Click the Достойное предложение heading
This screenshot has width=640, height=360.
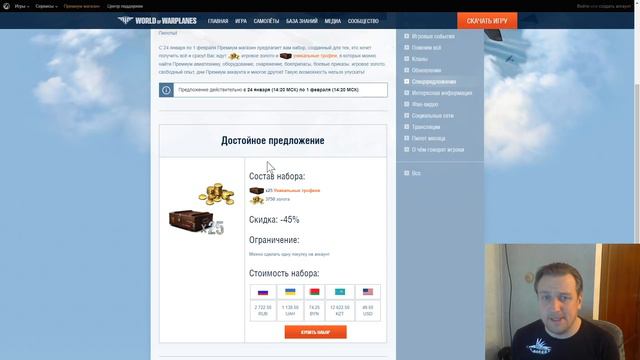click(273, 140)
